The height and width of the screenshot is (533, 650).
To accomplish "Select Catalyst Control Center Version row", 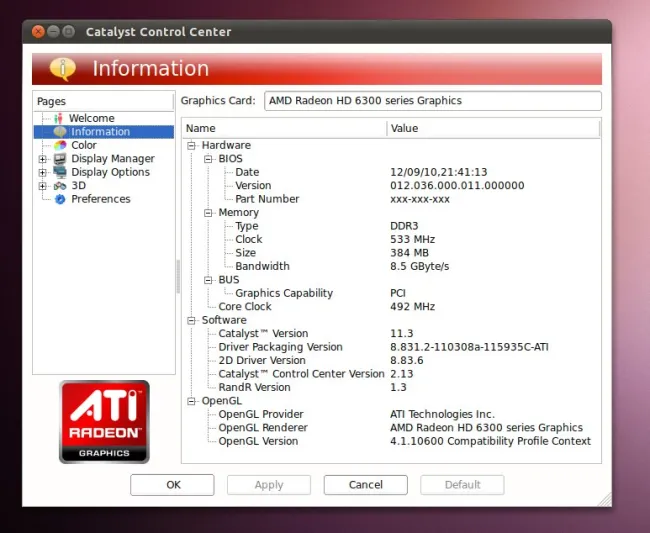I will coord(391,374).
